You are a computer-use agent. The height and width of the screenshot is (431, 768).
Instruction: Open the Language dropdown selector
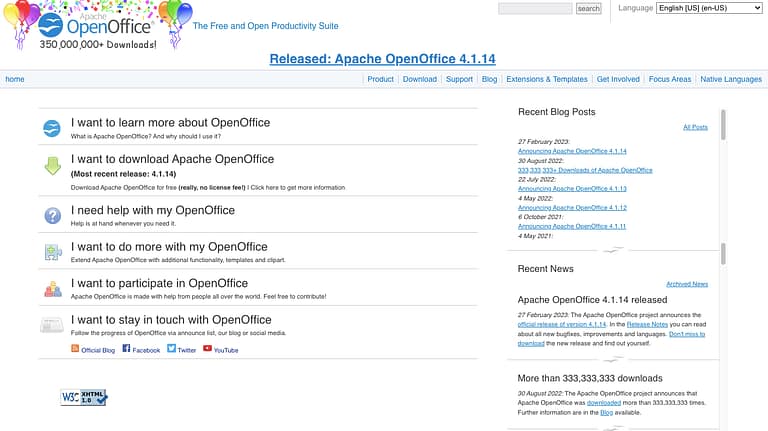click(x=709, y=8)
